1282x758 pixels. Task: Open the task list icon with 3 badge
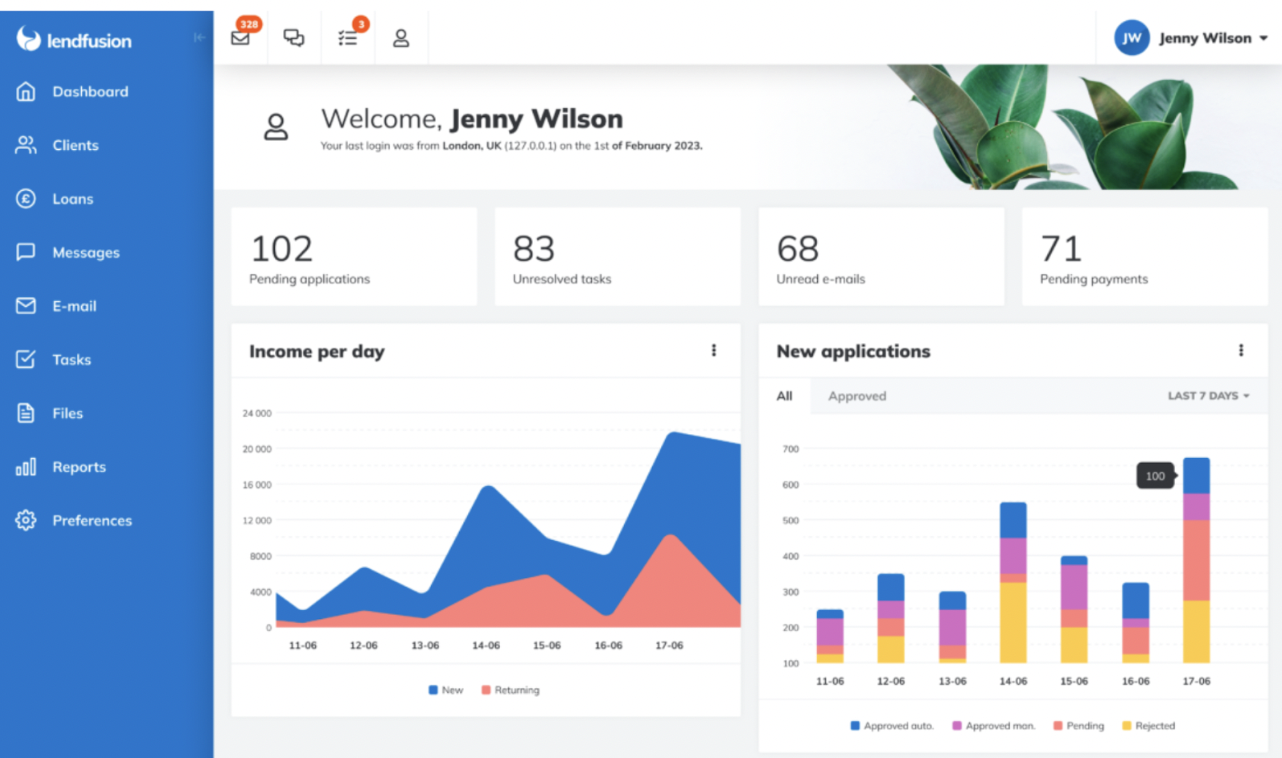(347, 38)
